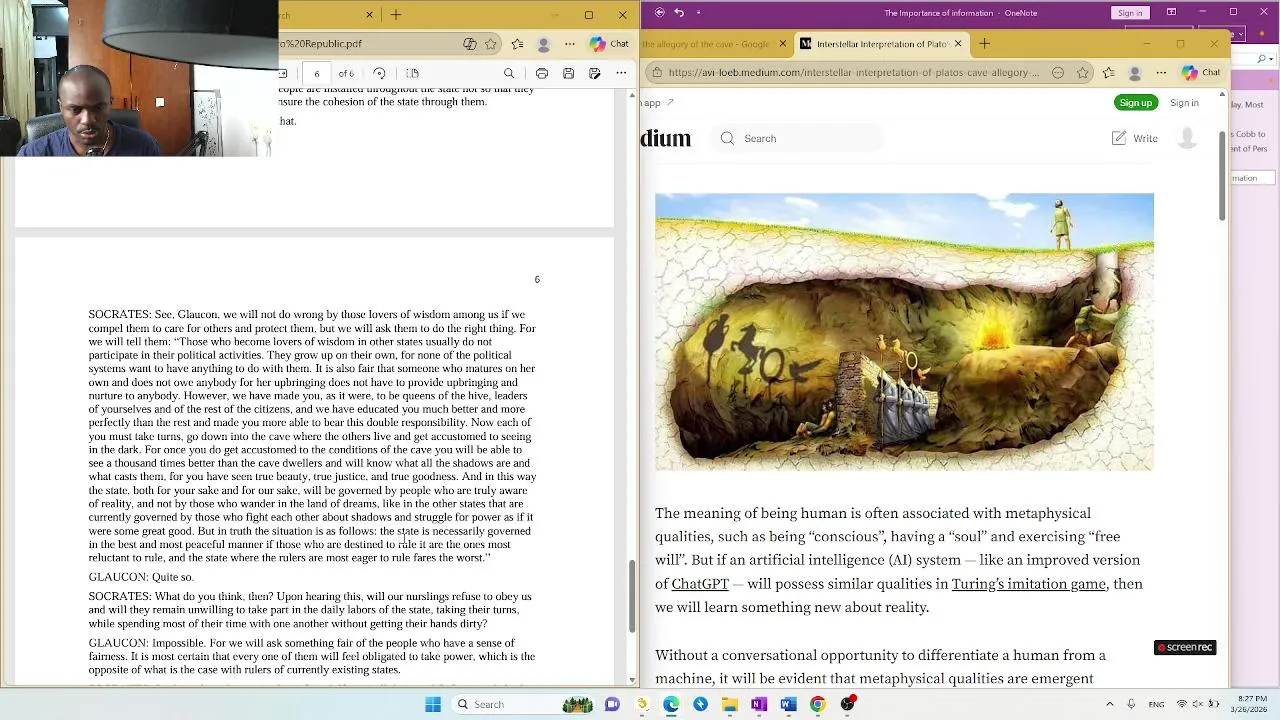Screen dimensions: 1280x720
Task: Click the OneNote undo icon
Action: tap(679, 12)
